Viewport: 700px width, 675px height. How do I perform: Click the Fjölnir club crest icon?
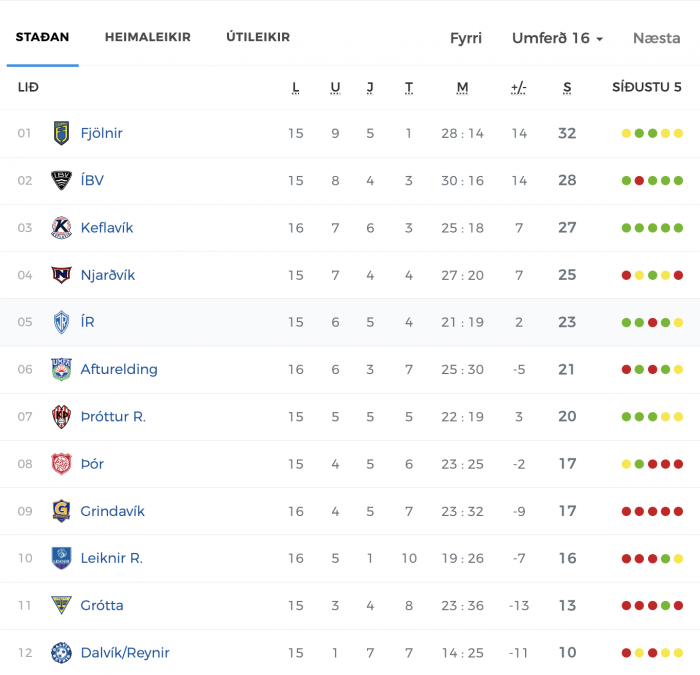61,133
